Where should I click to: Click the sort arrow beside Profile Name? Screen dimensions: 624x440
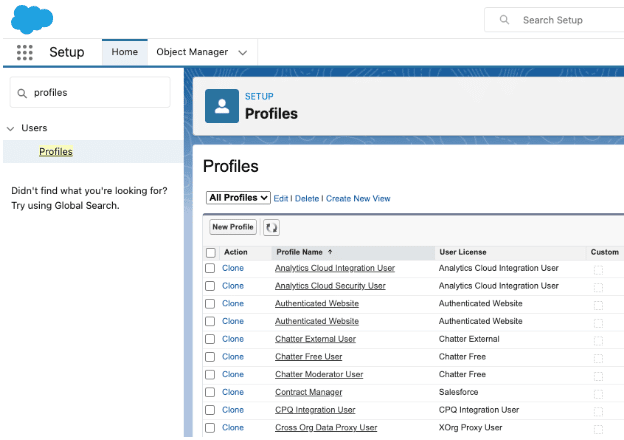coord(330,252)
